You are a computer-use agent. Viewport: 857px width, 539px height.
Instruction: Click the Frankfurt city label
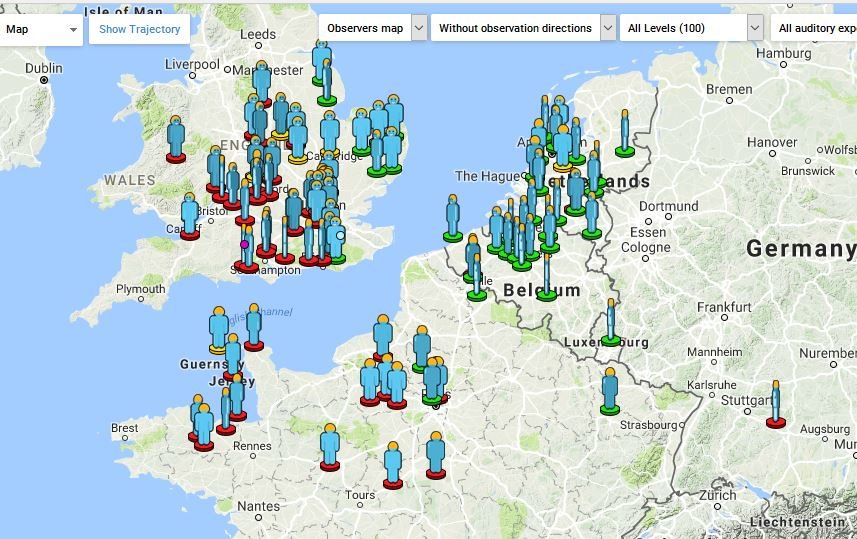724,307
